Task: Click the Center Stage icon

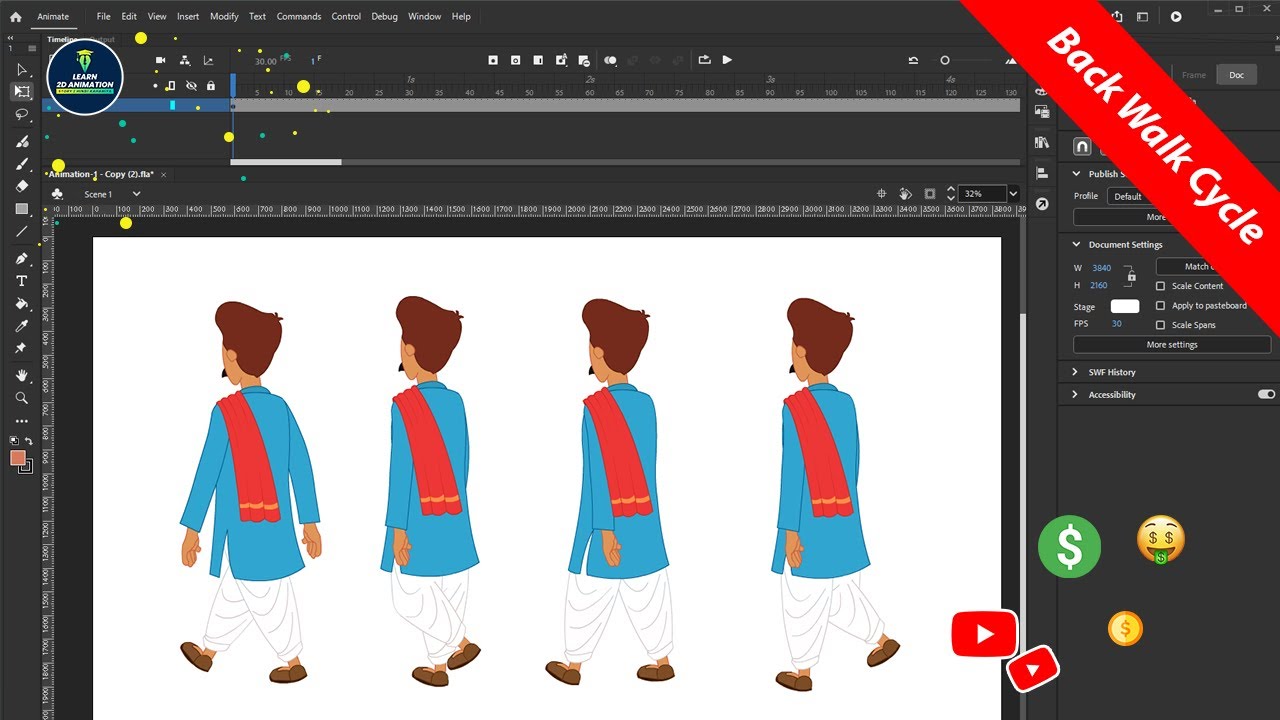Action: pos(882,194)
